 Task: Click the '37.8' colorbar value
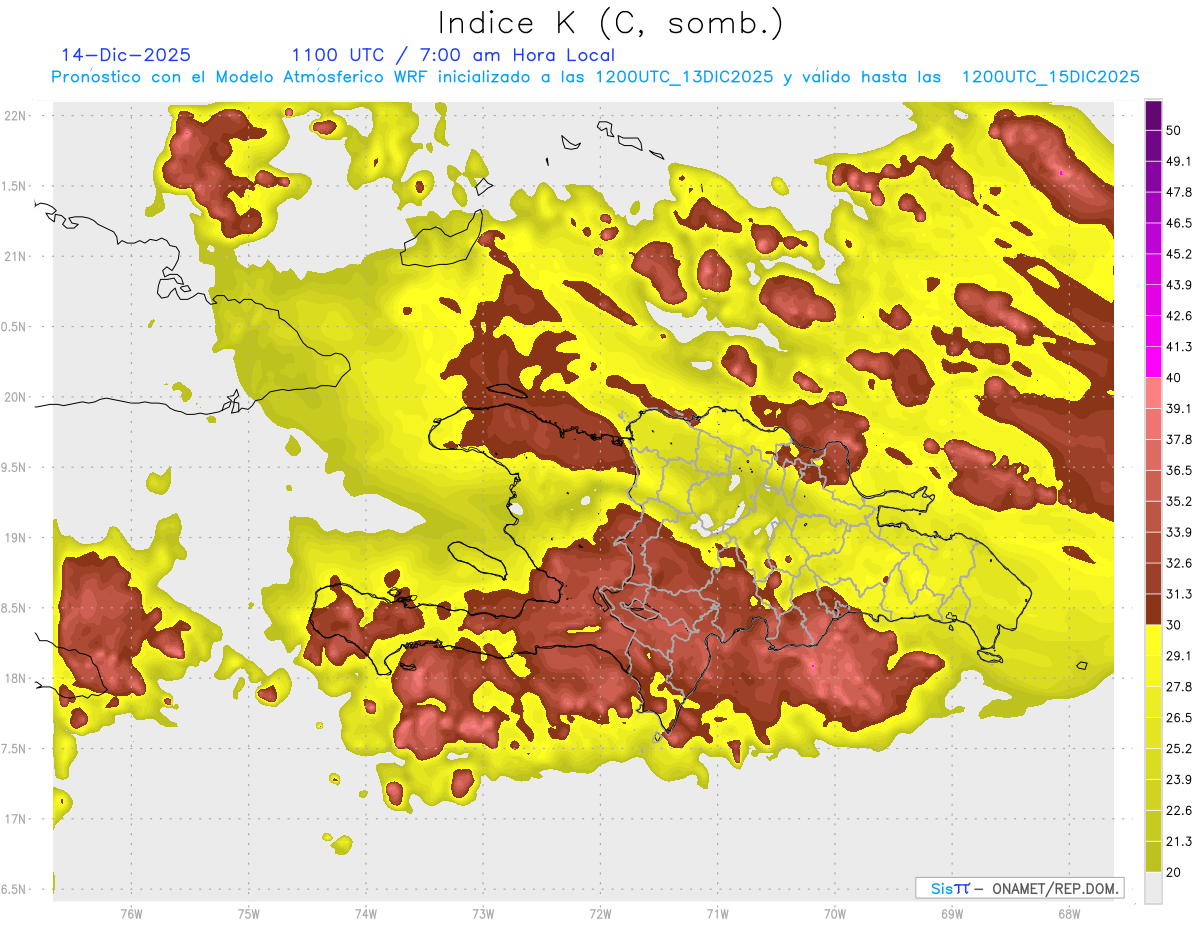[1179, 439]
